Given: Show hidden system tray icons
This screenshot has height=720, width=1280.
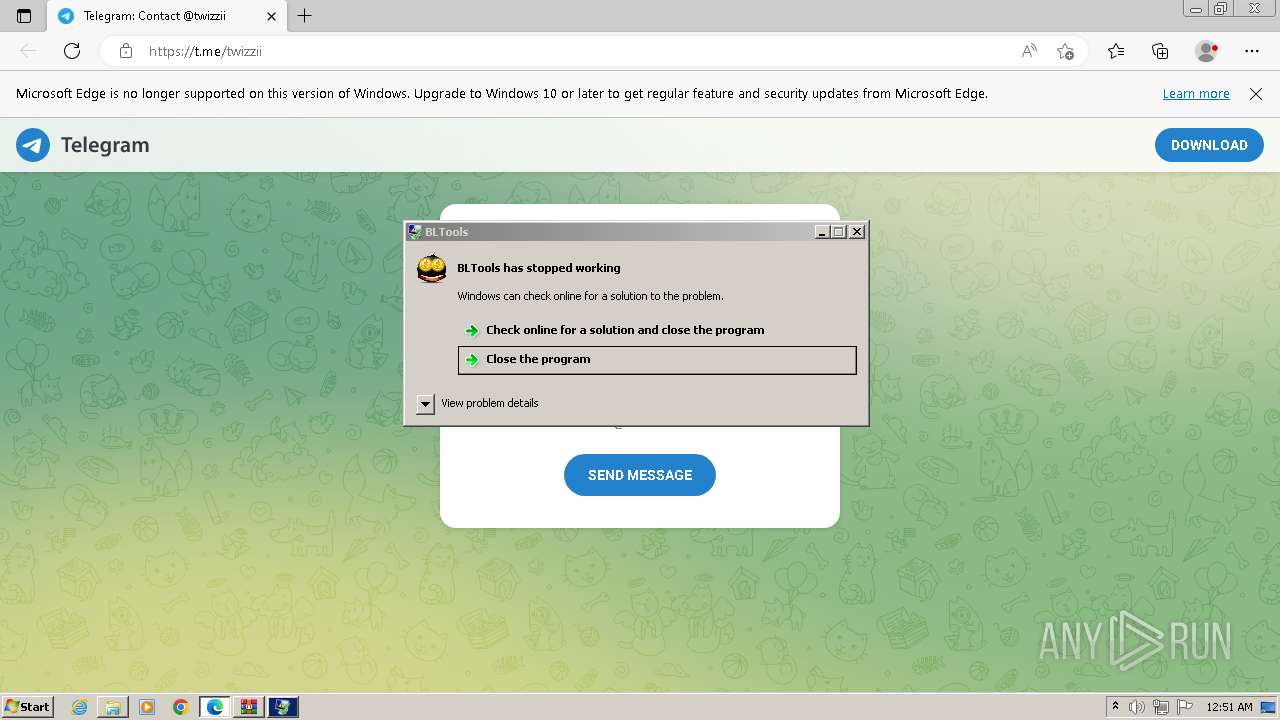Looking at the screenshot, I should coord(1115,707).
